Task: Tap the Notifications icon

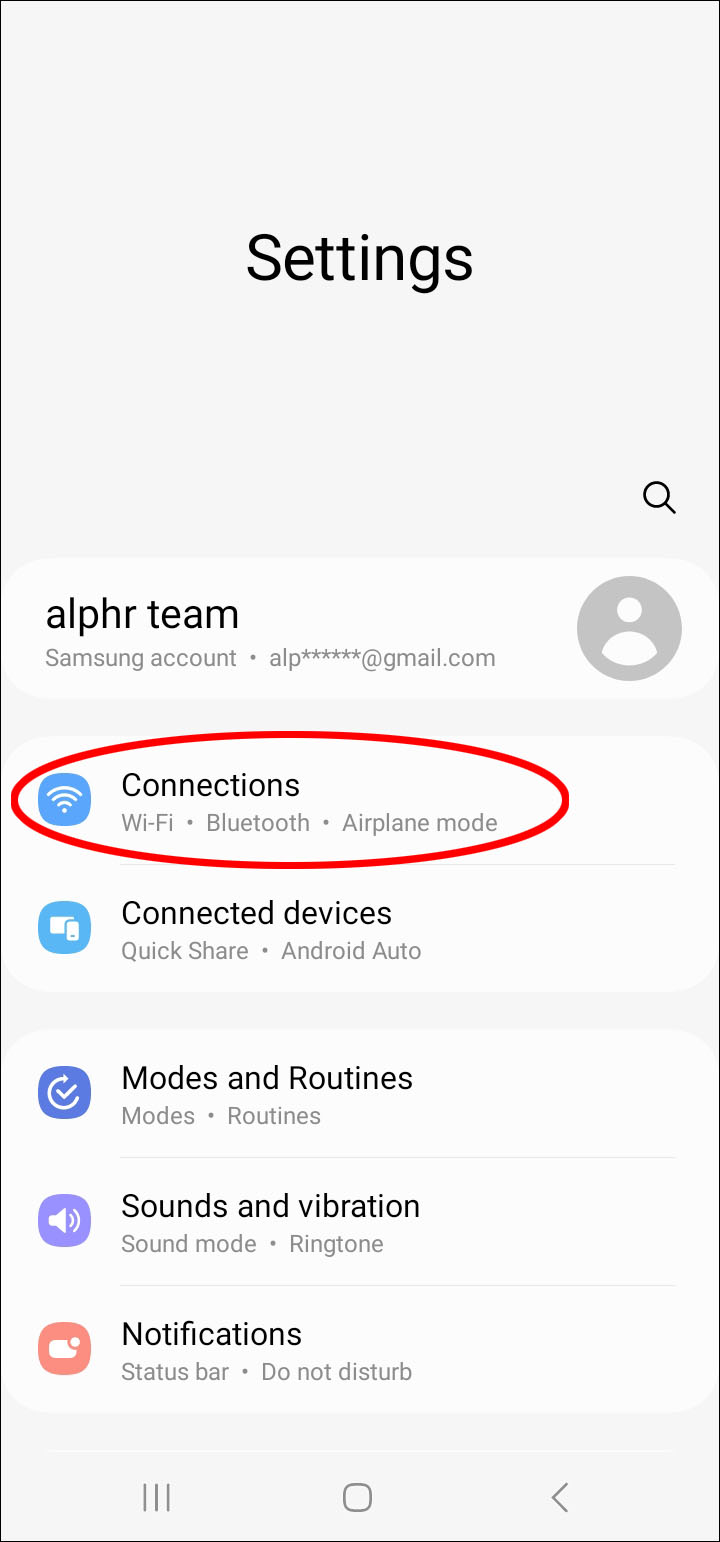Action: 64,1349
